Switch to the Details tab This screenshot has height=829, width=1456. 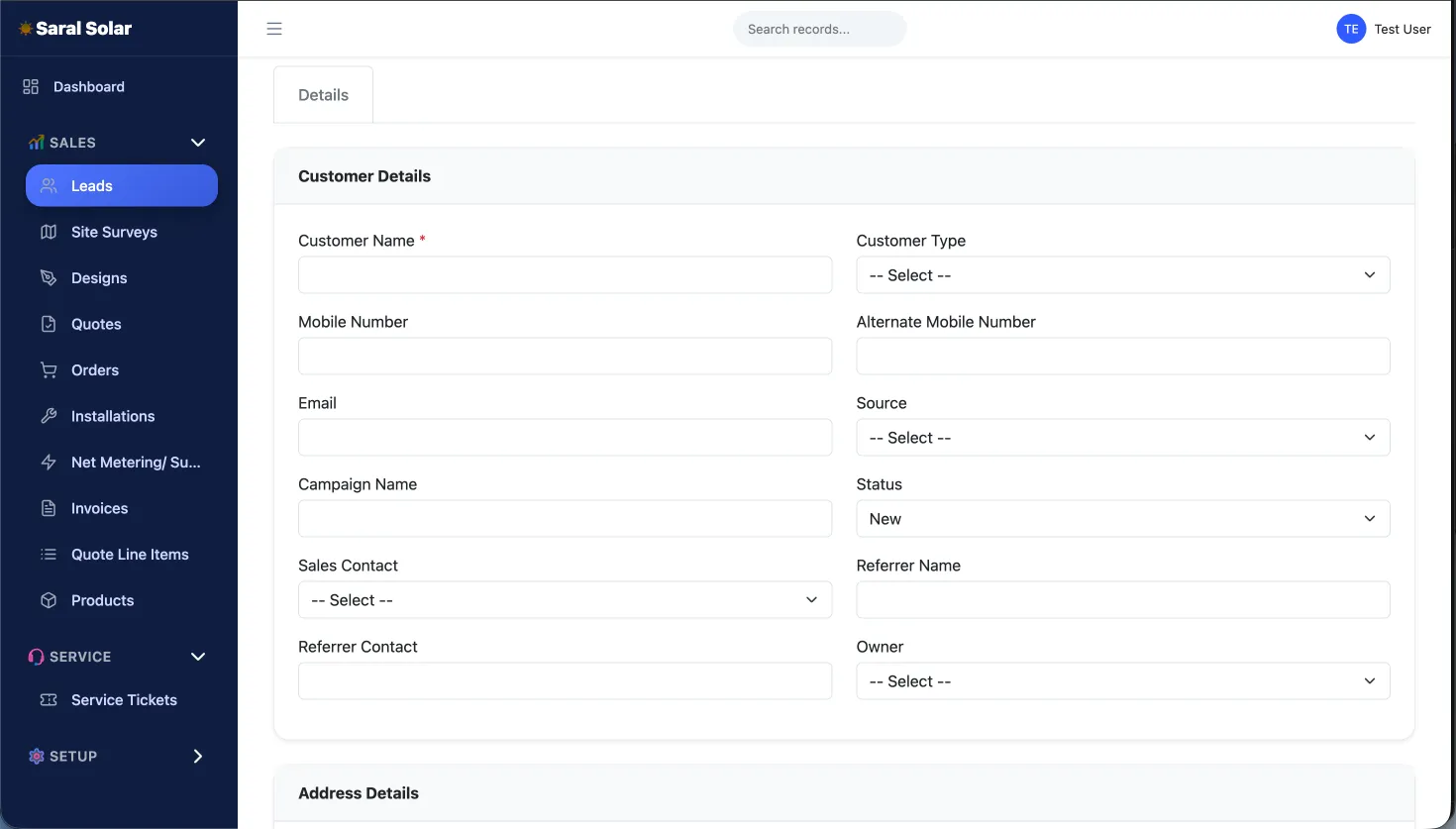pyautogui.click(x=323, y=94)
